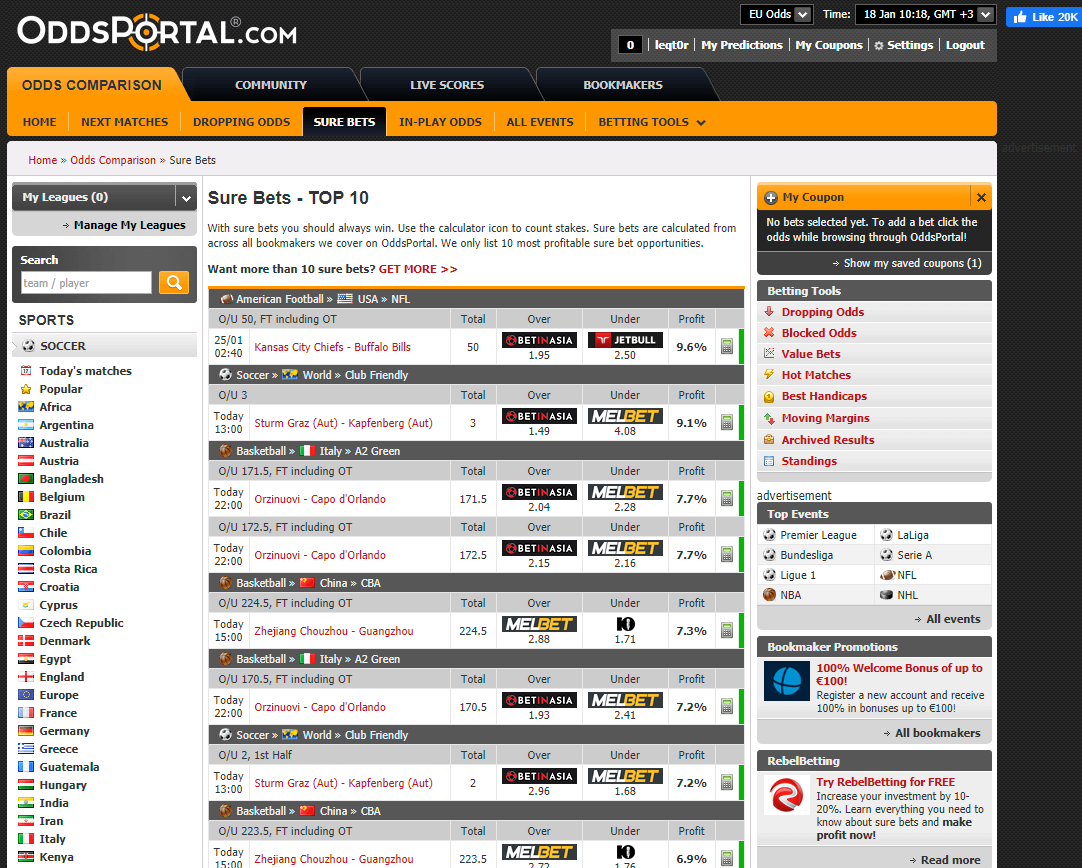Open the EU Odds format dropdown

click(x=768, y=14)
